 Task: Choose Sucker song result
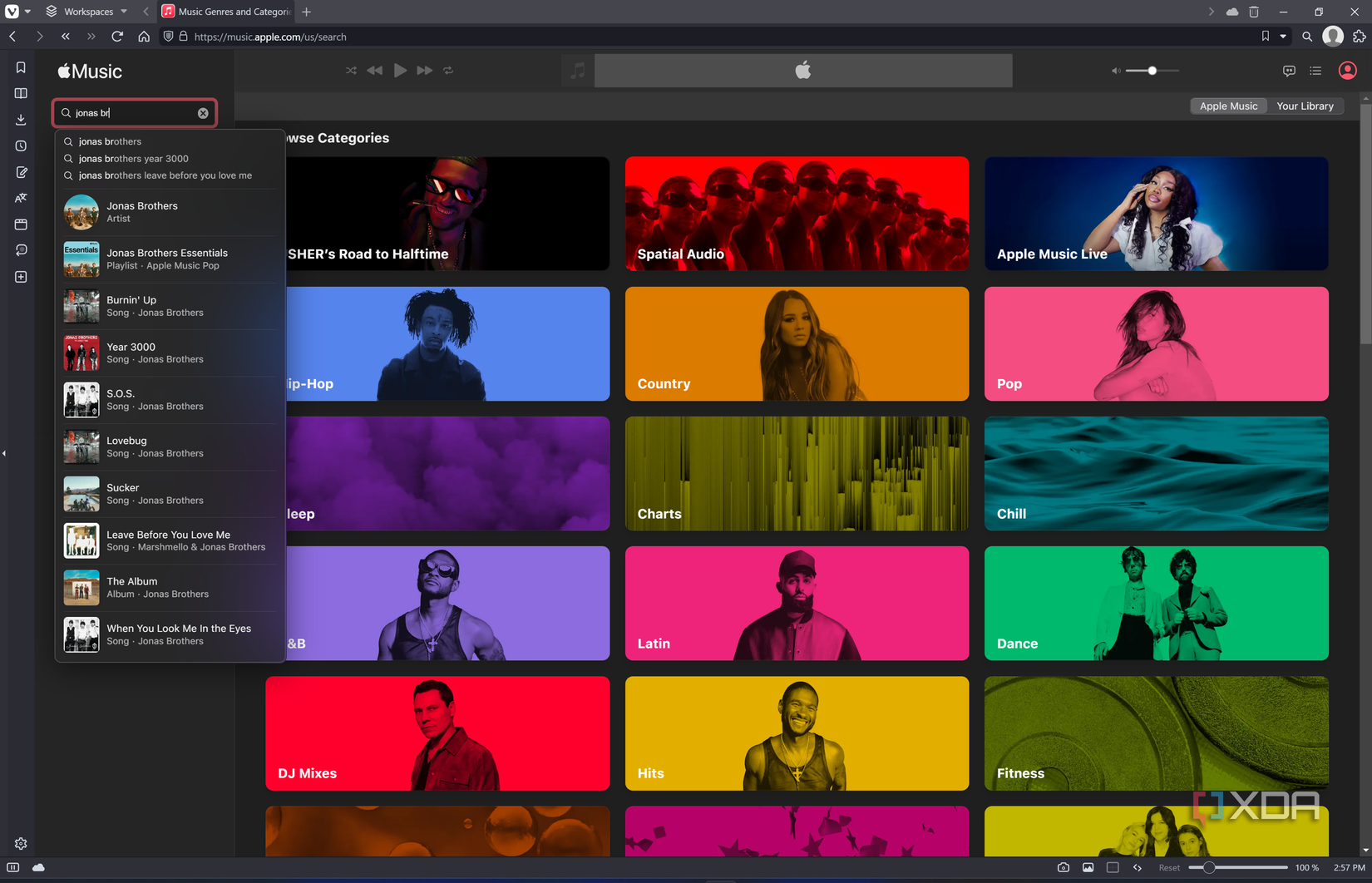[x=170, y=494]
